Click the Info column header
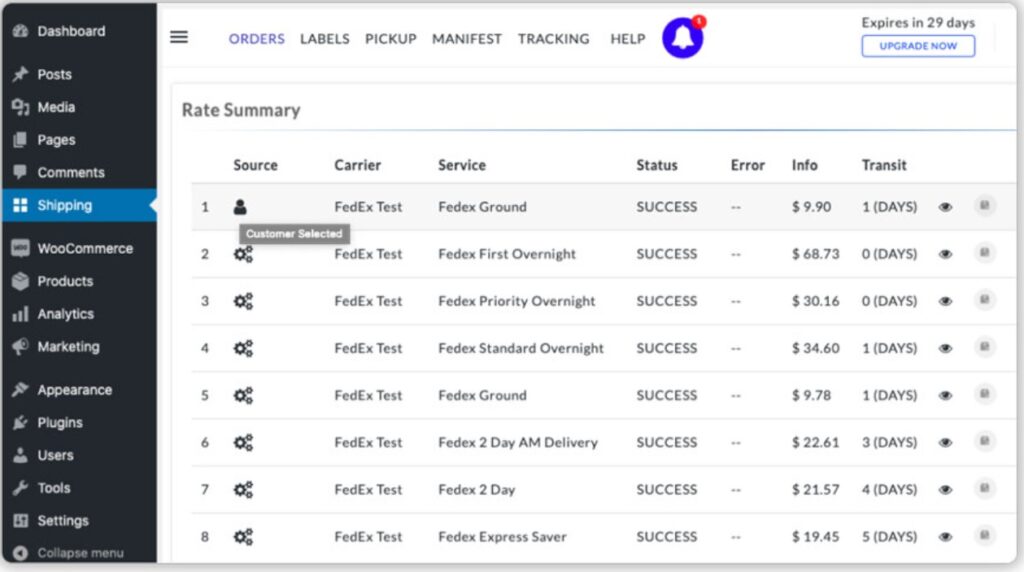The image size is (1024, 572). [805, 165]
